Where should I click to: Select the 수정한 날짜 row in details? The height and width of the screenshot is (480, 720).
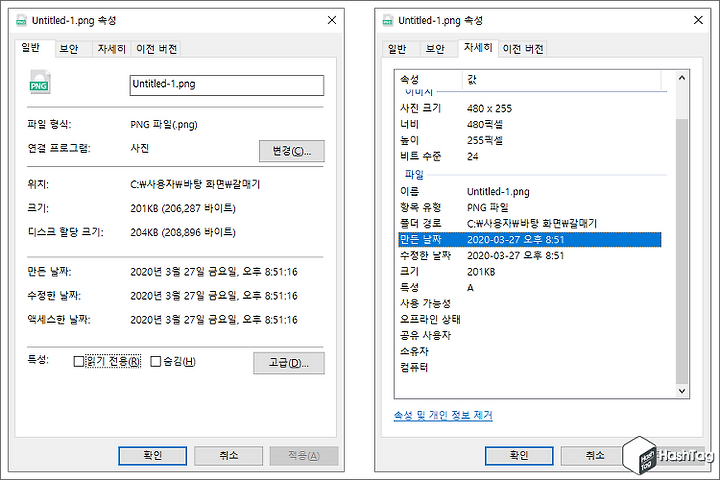click(x=530, y=255)
